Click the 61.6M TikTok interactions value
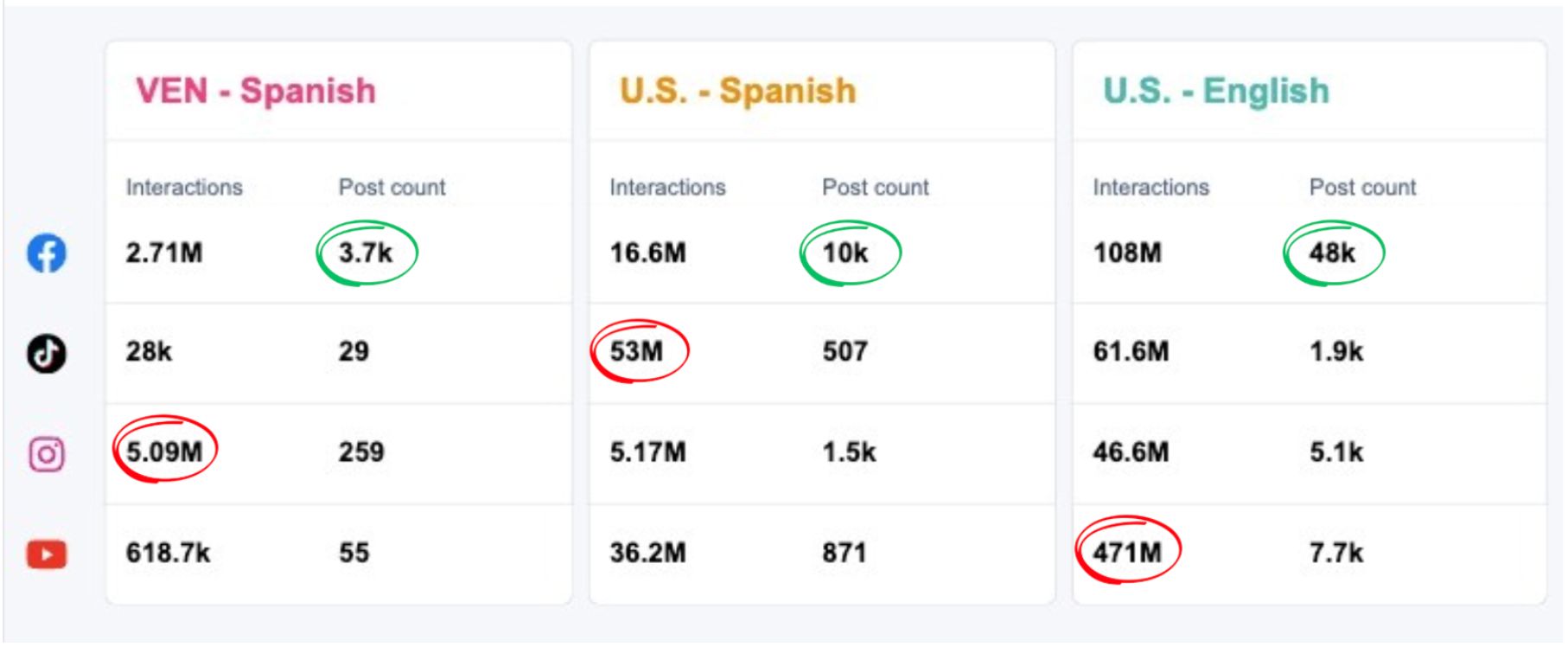The image size is (1568, 647). (1131, 352)
